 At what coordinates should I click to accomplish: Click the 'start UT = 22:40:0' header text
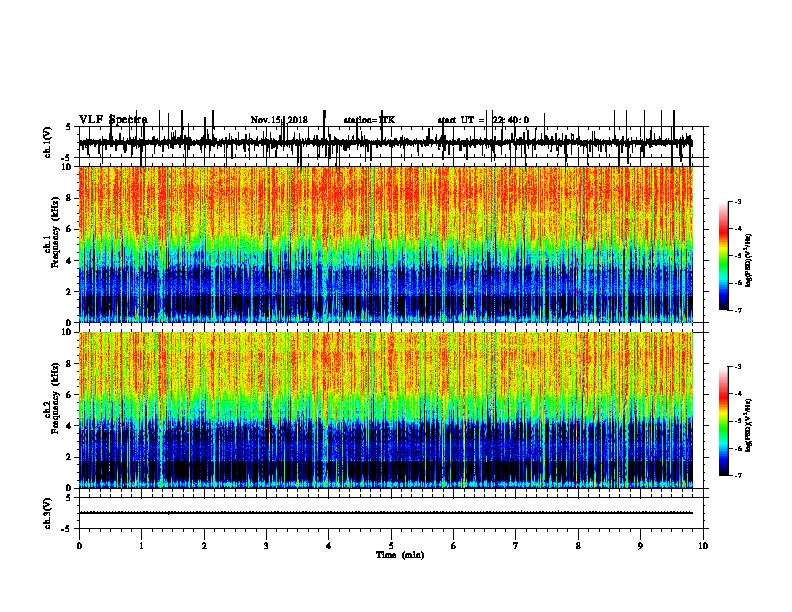[483, 120]
